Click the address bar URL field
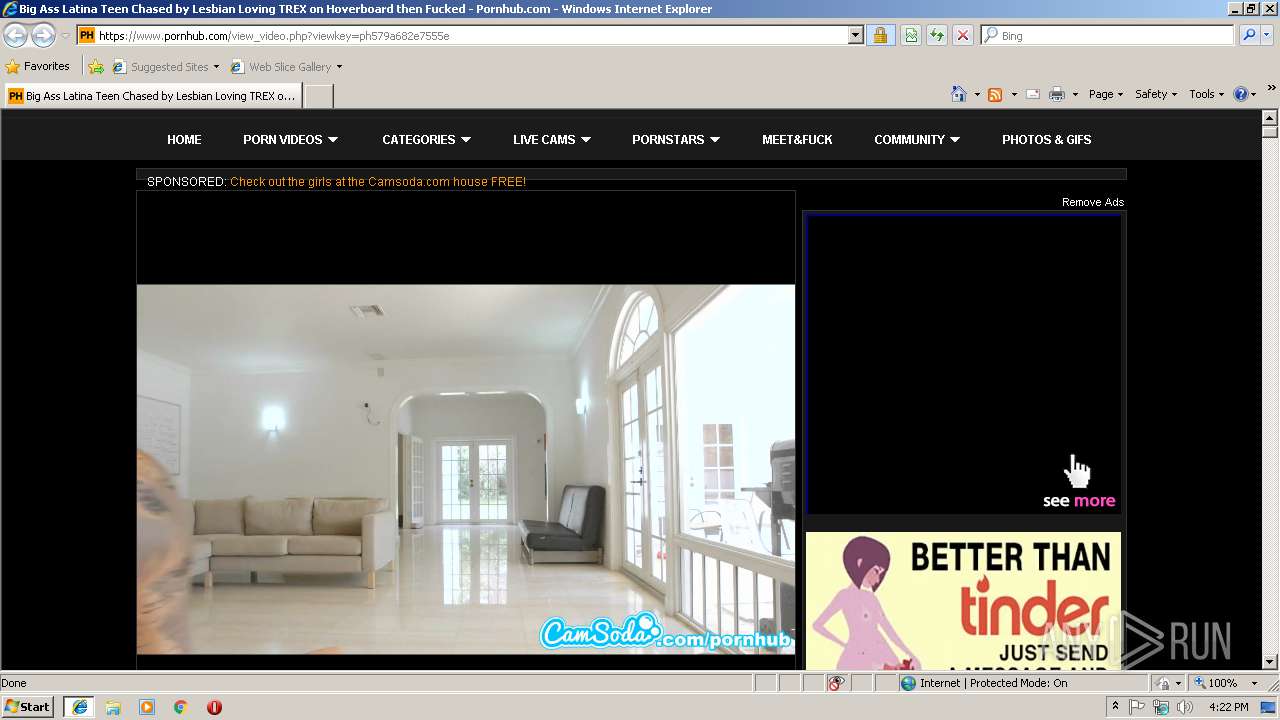The height and width of the screenshot is (720, 1280). [x=462, y=36]
